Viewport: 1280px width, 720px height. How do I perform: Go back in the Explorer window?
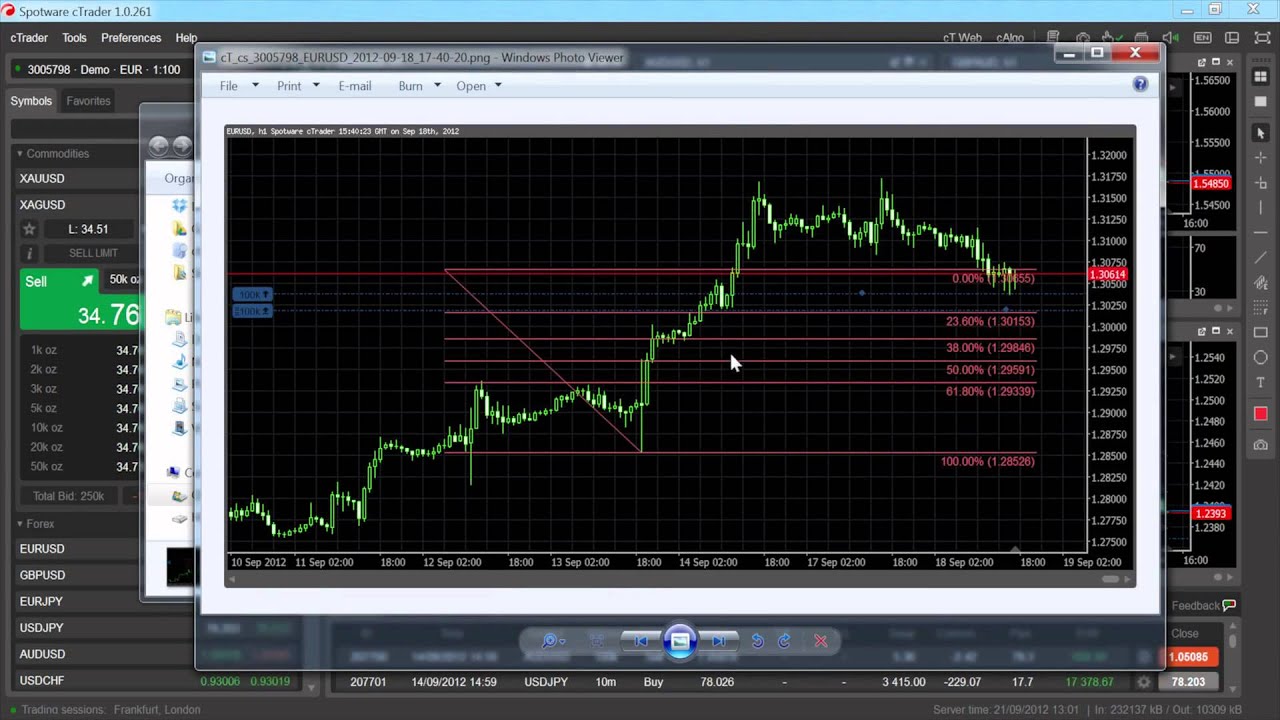(158, 146)
